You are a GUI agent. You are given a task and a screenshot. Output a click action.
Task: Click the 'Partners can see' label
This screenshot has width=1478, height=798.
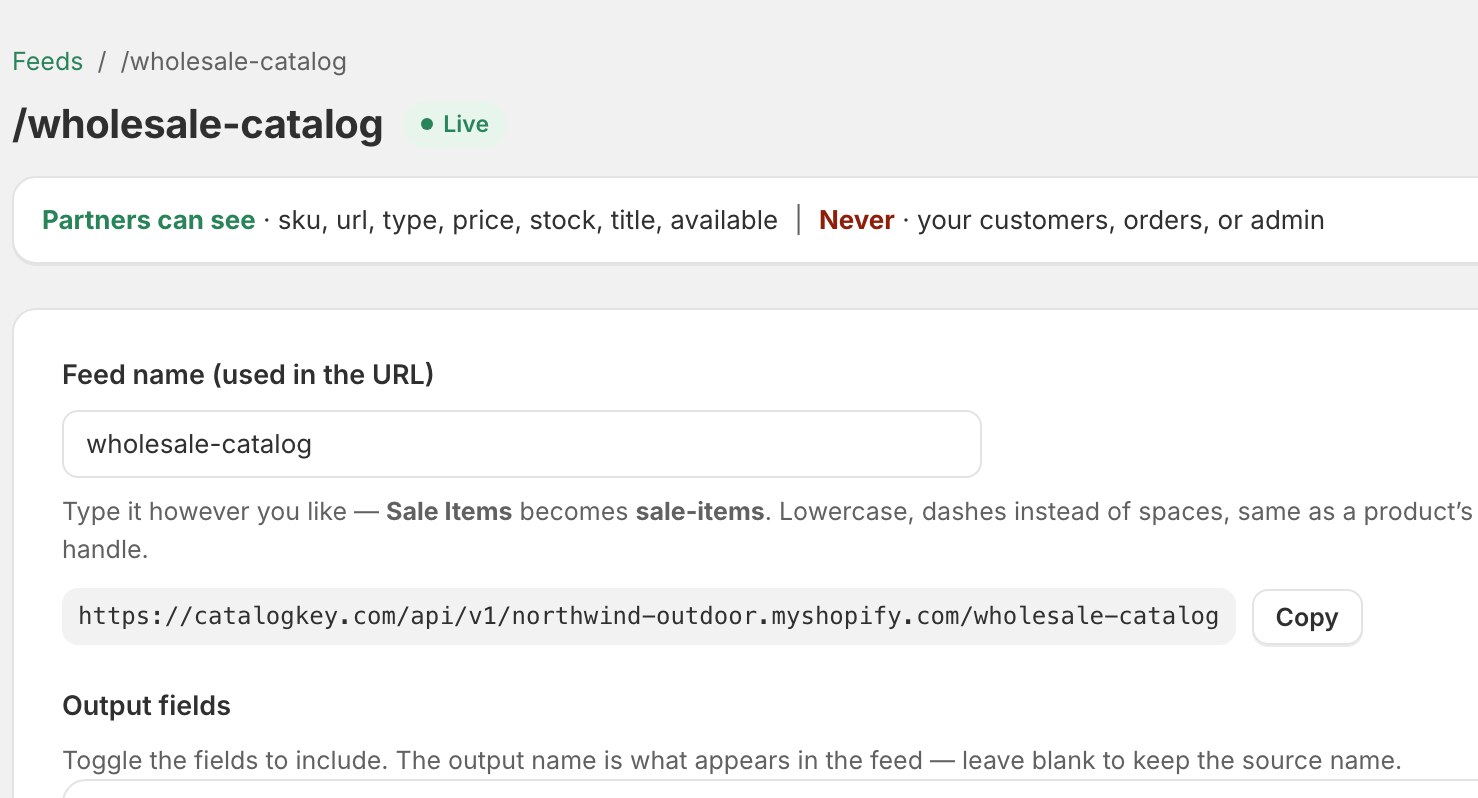coord(148,220)
